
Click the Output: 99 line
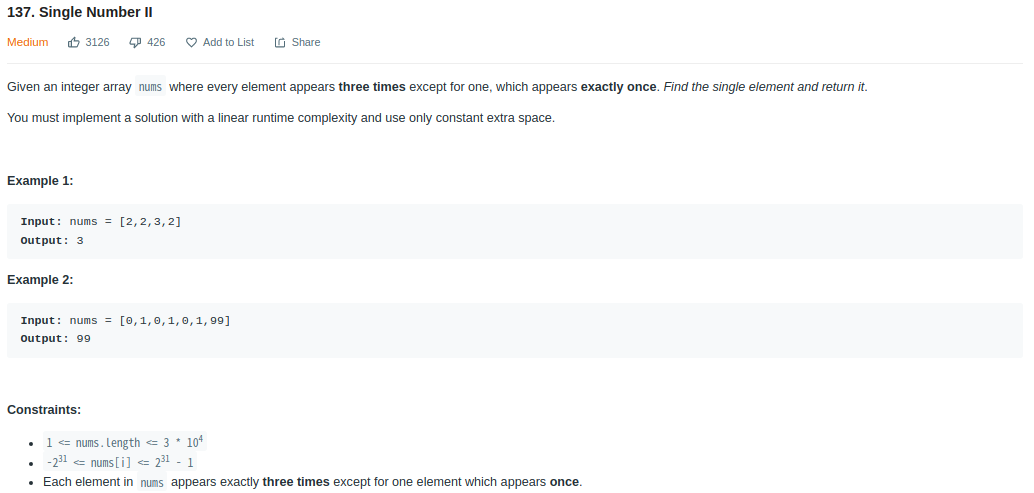tap(55, 339)
